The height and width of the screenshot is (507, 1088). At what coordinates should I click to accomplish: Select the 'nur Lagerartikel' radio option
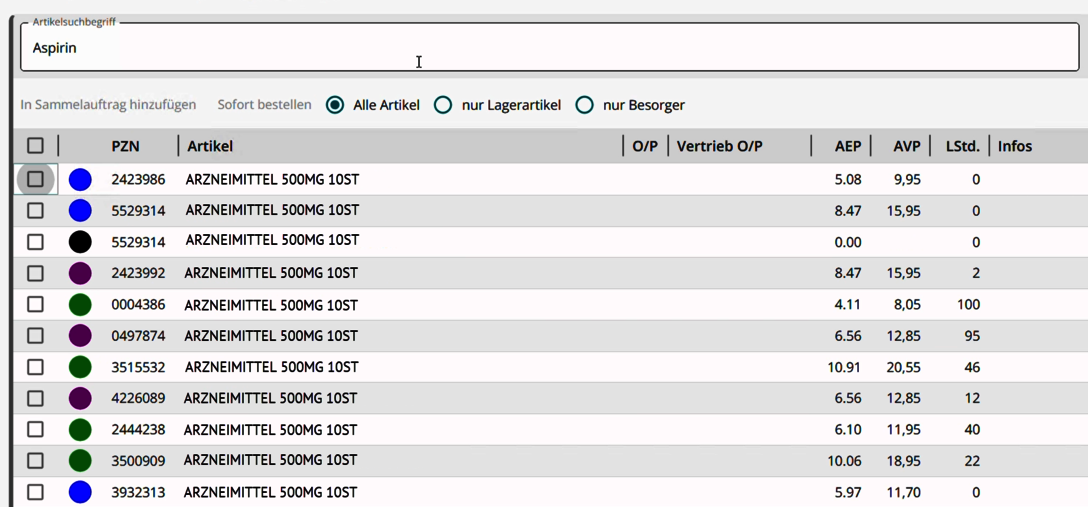443,105
